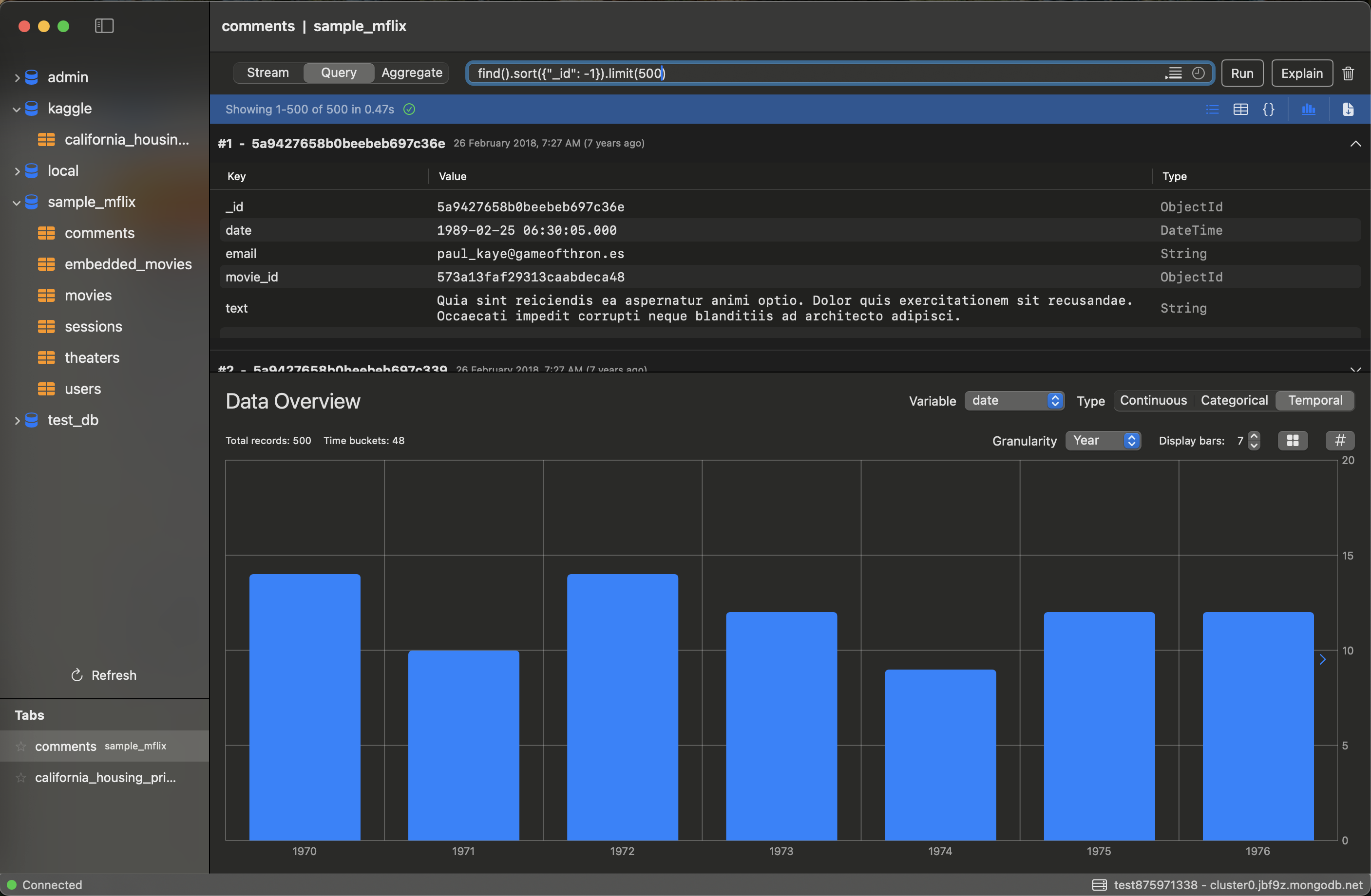Open the embedded_movies collection
Viewport: 1371px width, 896px height.
tap(128, 264)
